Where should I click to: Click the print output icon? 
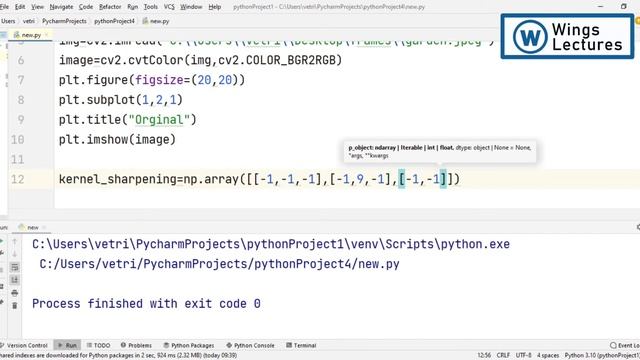15,293
